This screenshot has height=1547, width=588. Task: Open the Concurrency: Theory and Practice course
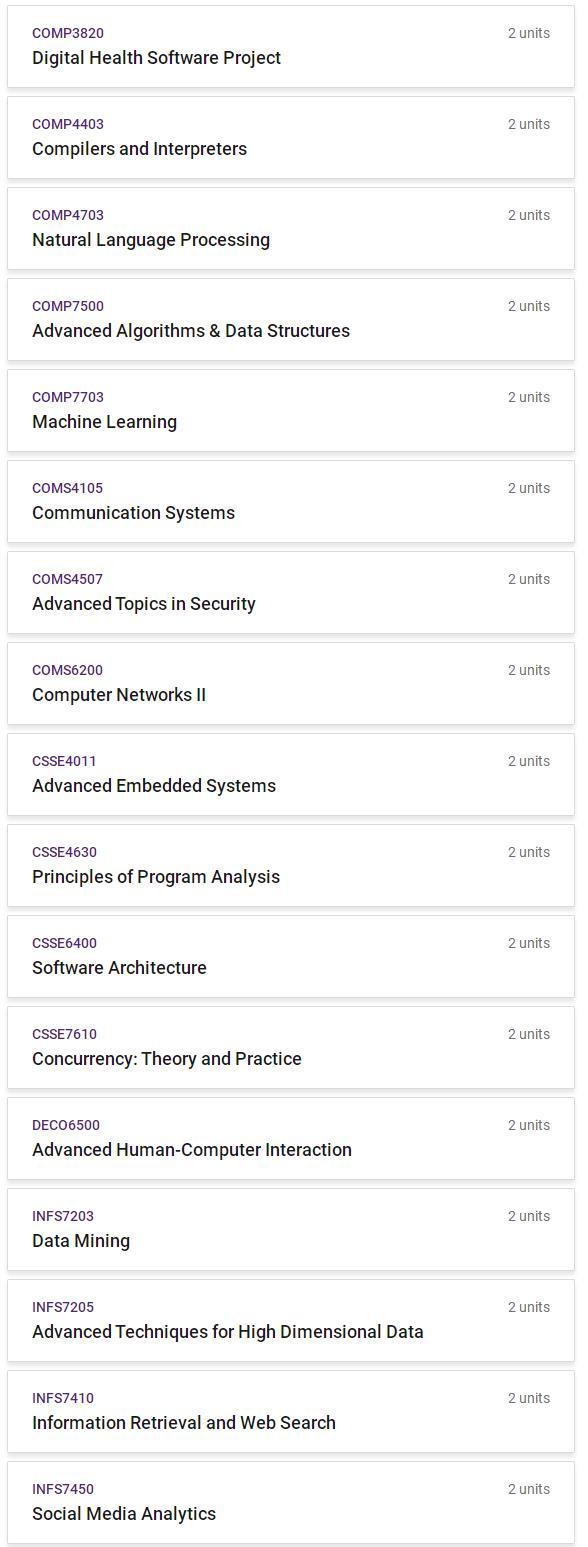[291, 1047]
